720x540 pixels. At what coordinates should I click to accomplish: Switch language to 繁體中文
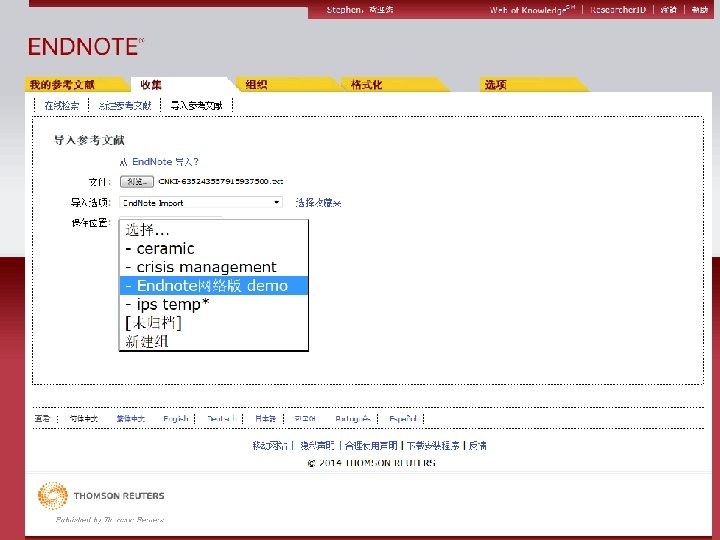pos(130,419)
